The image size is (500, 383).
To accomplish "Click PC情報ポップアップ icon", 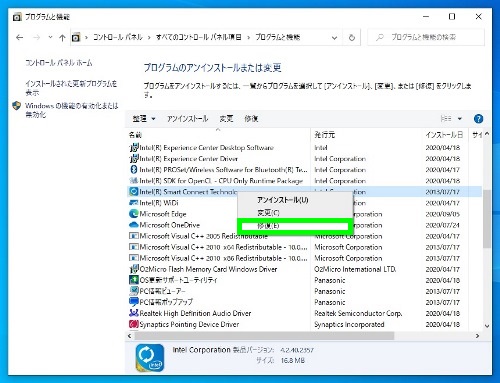I will pos(134,302).
